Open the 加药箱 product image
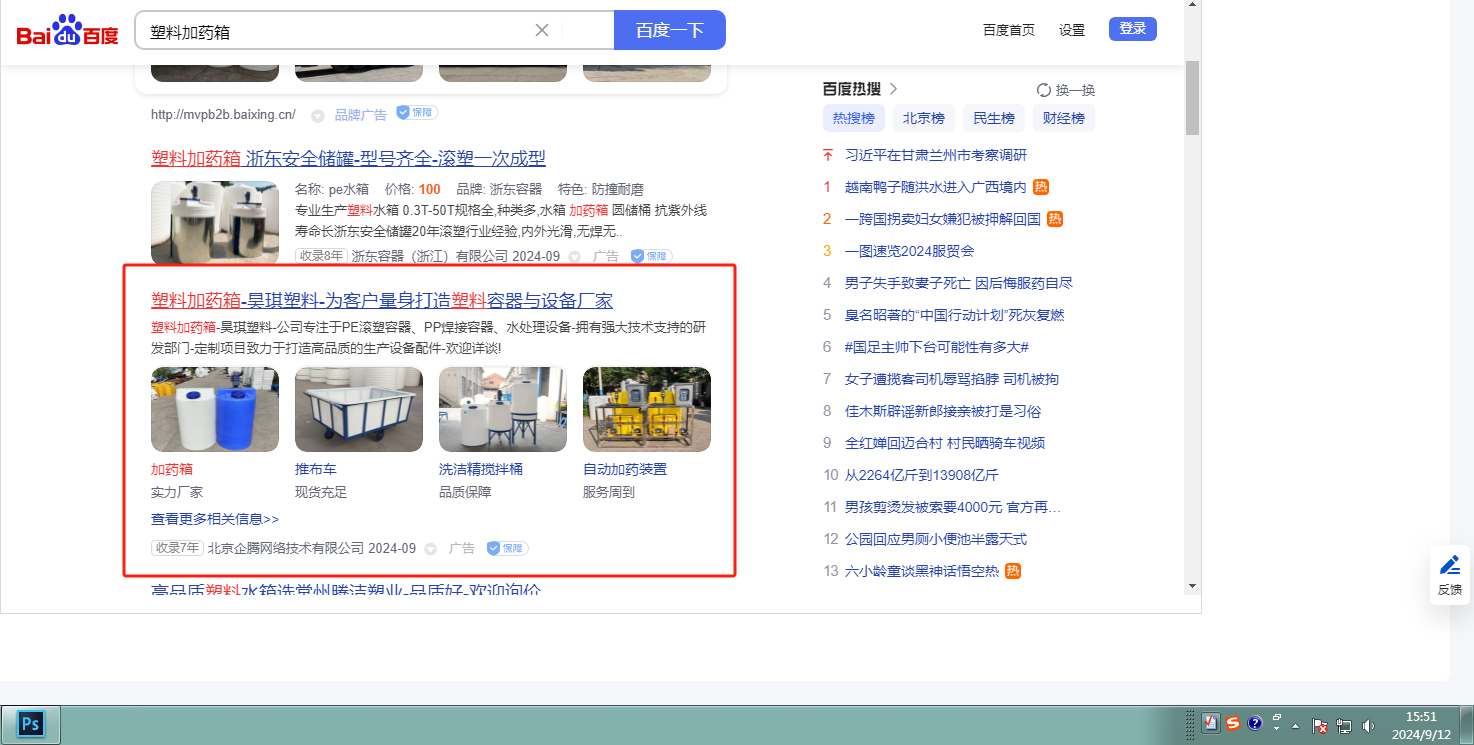The image size is (1474, 745). (x=215, y=410)
